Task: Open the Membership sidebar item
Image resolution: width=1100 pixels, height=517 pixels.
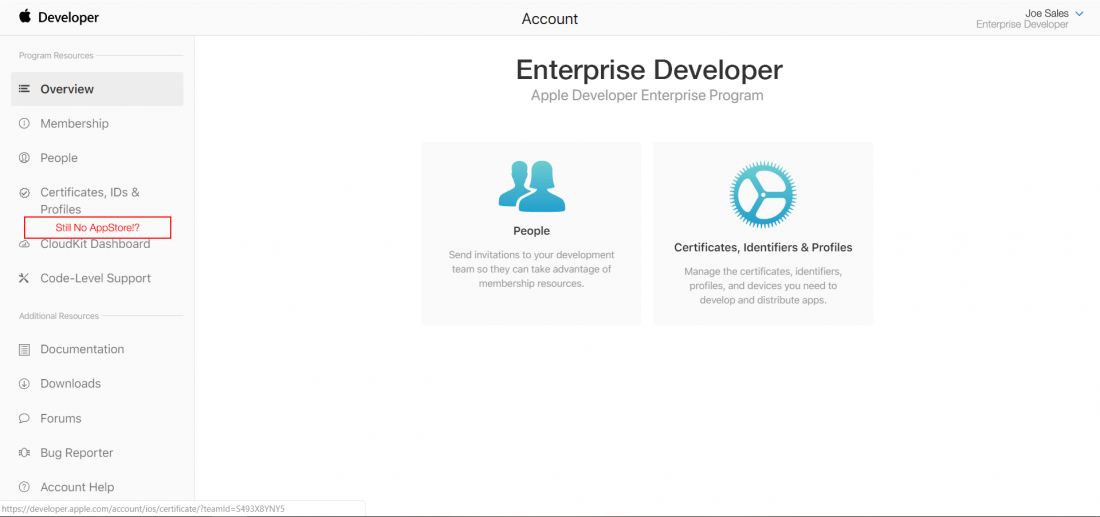Action: click(x=74, y=123)
